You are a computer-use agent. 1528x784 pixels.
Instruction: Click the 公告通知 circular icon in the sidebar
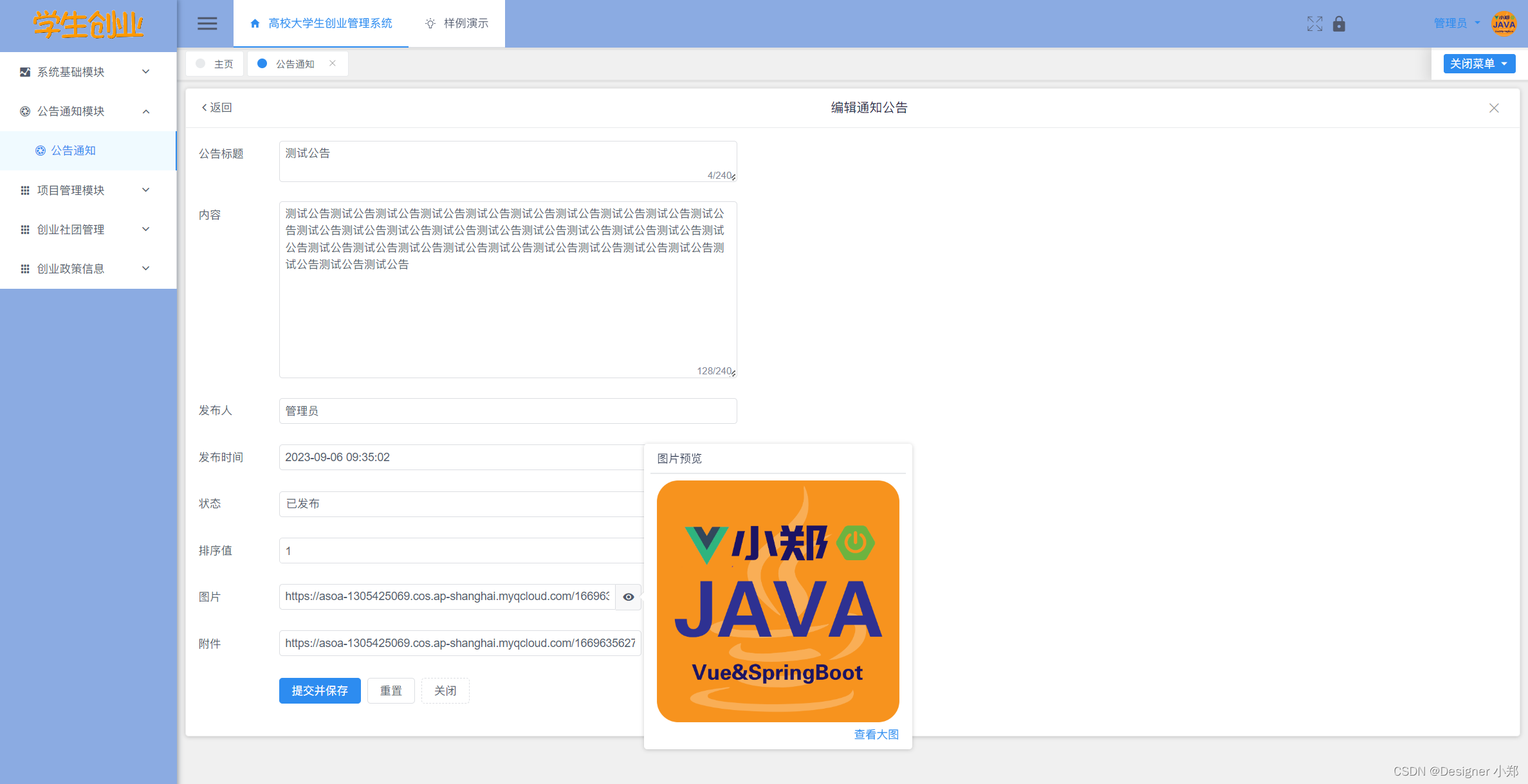pyautogui.click(x=40, y=150)
